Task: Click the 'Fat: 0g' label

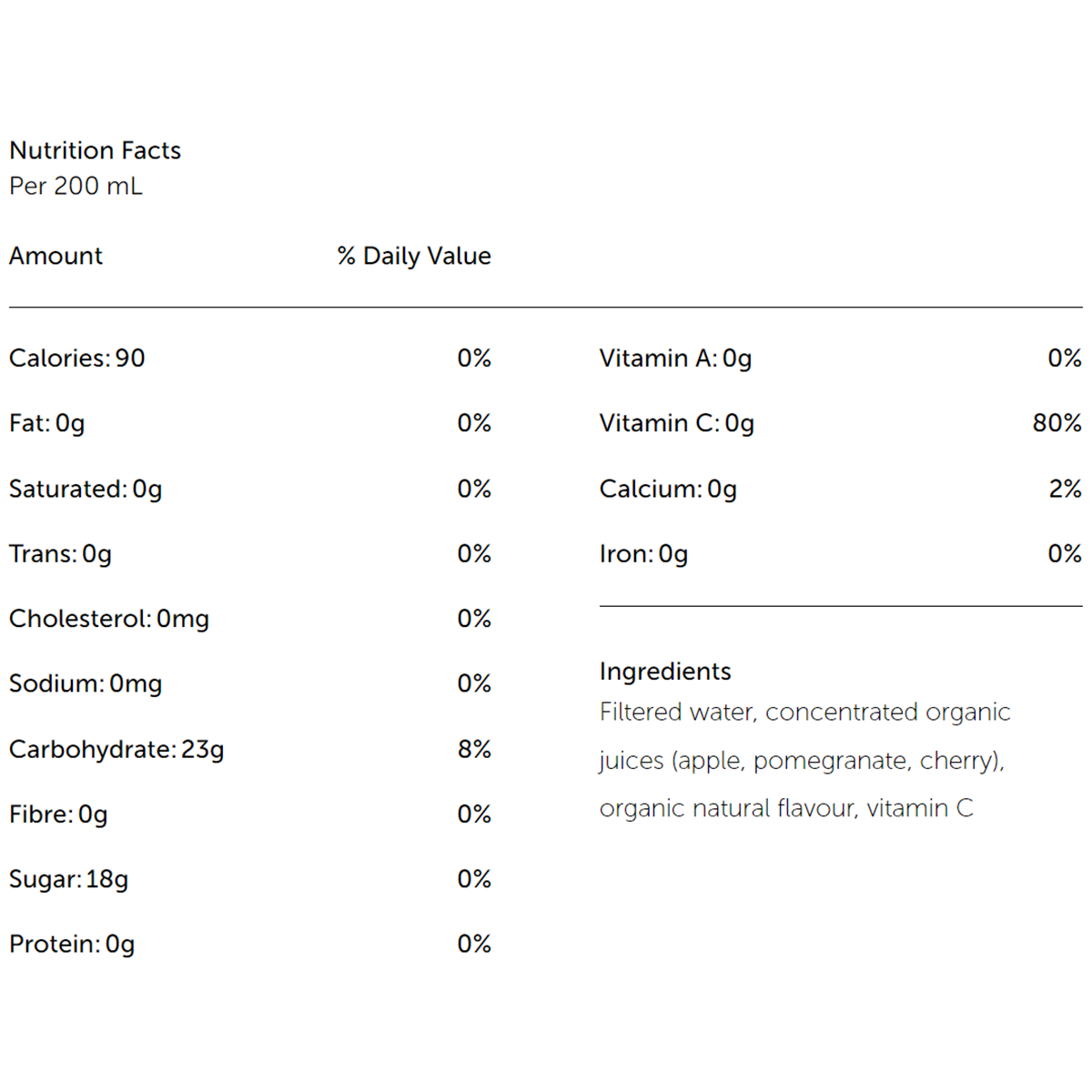Action: (x=46, y=423)
